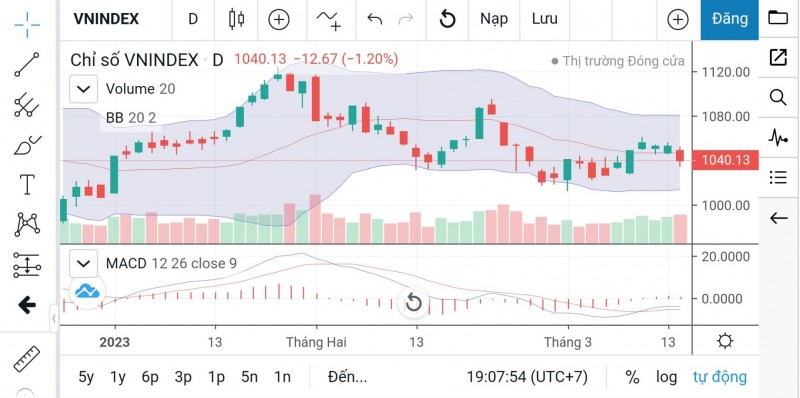800x398 pixels.
Task: Open the indicators menu icon
Action: click(x=329, y=20)
